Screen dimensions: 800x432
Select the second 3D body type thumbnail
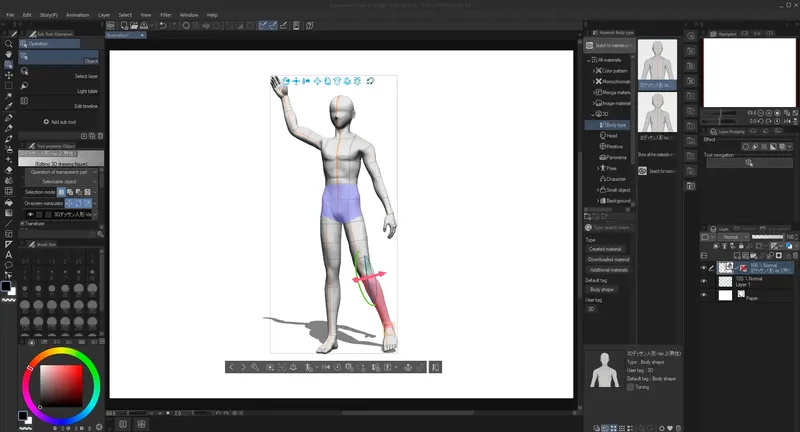tap(657, 113)
